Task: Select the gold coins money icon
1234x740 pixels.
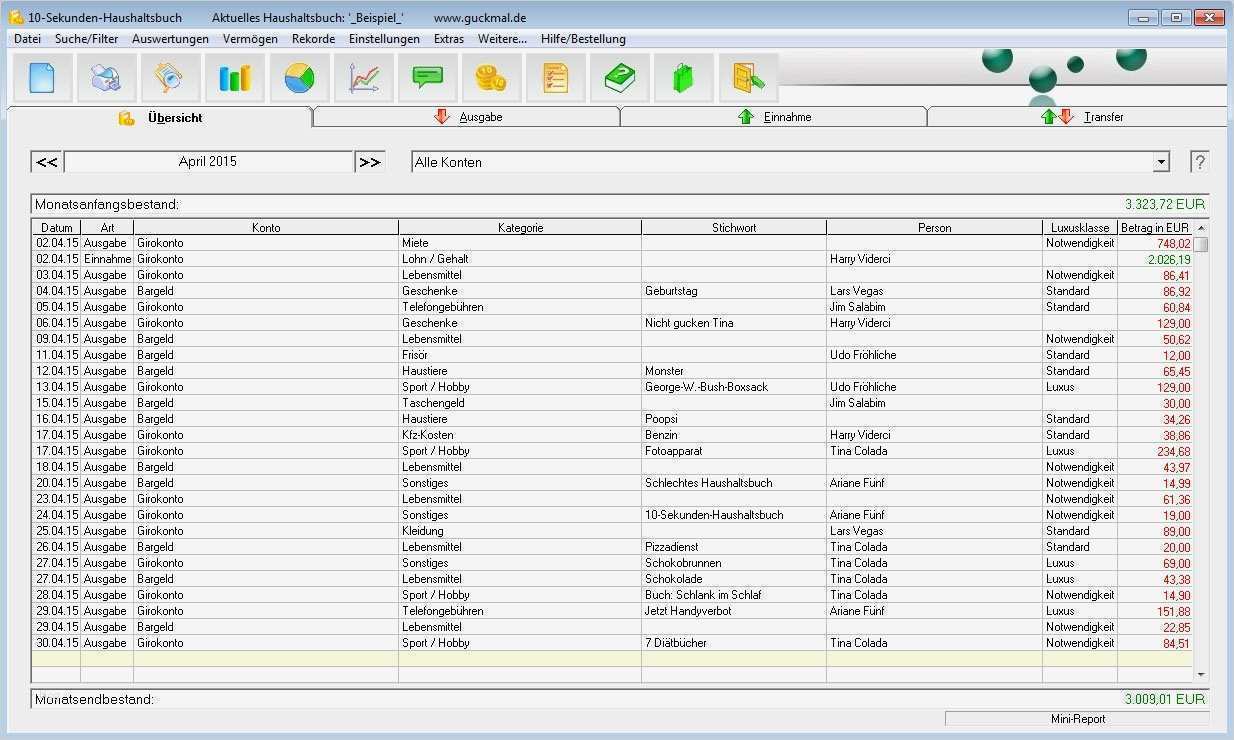Action: [x=491, y=77]
